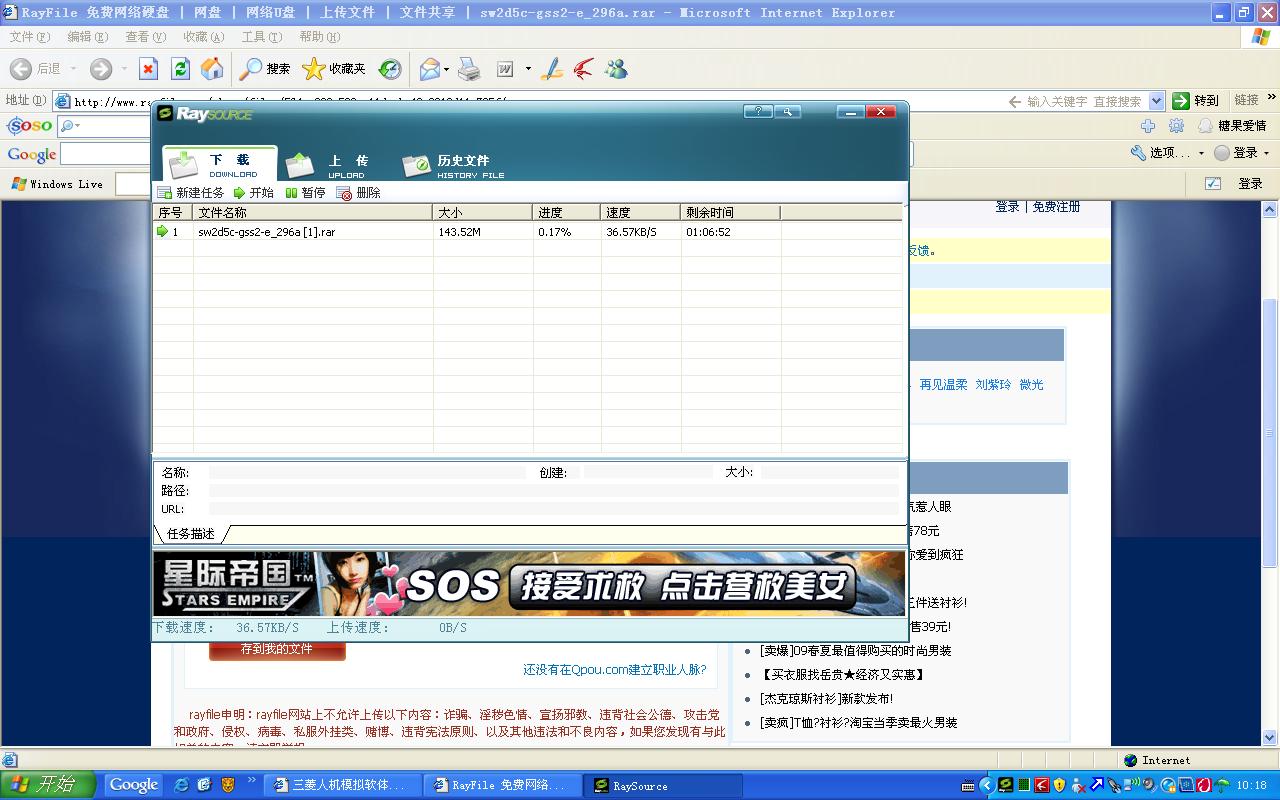1280x800 pixels.
Task: Expand the IE mail button dropdown arrow
Action: (x=447, y=69)
